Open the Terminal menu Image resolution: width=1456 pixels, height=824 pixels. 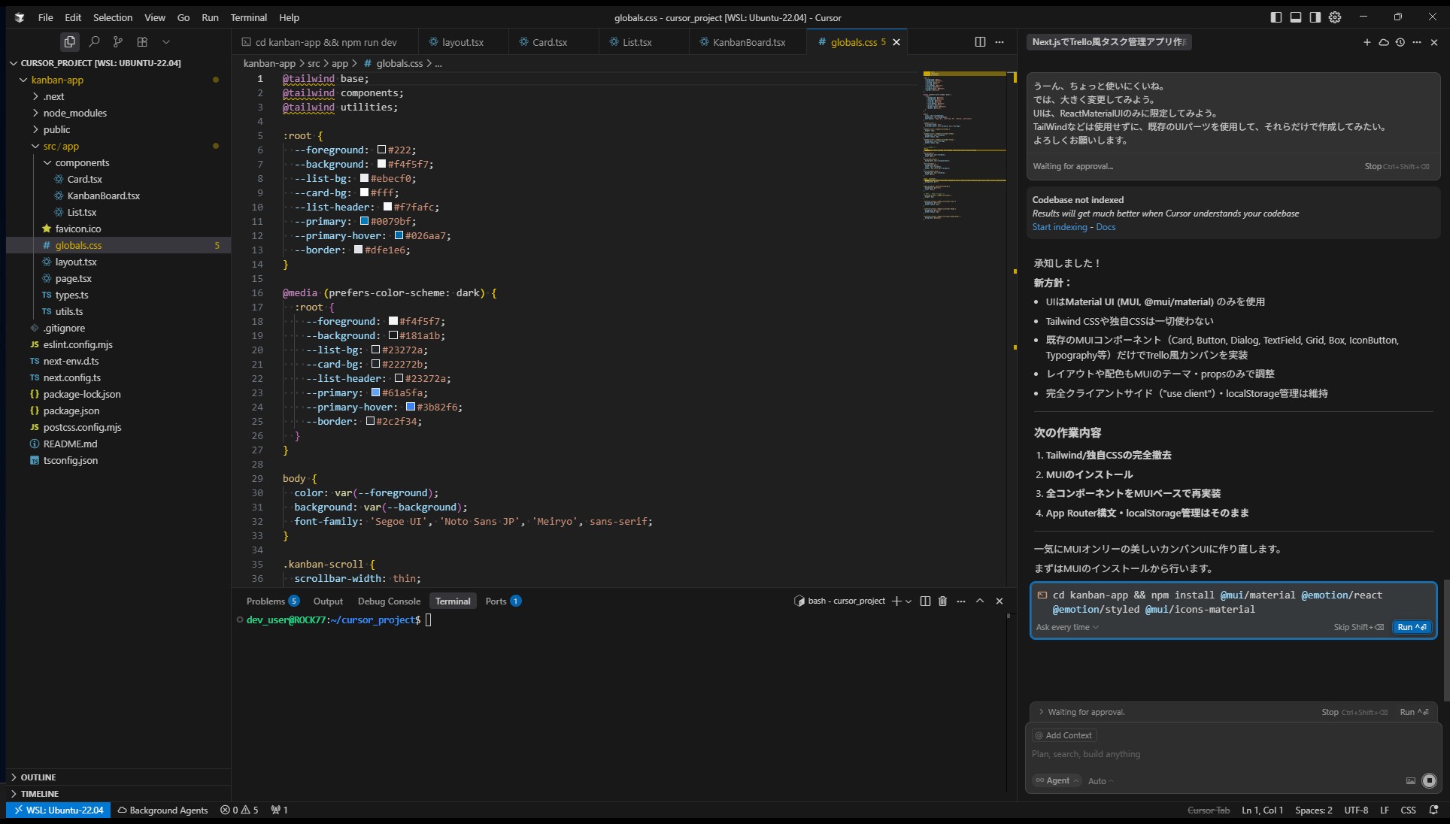coord(248,17)
